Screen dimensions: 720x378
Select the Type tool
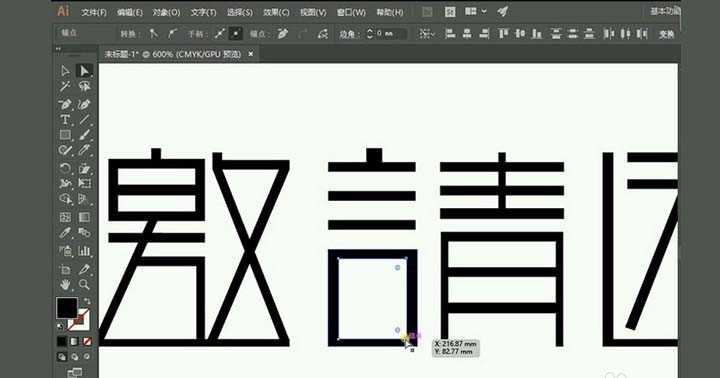tap(65, 120)
